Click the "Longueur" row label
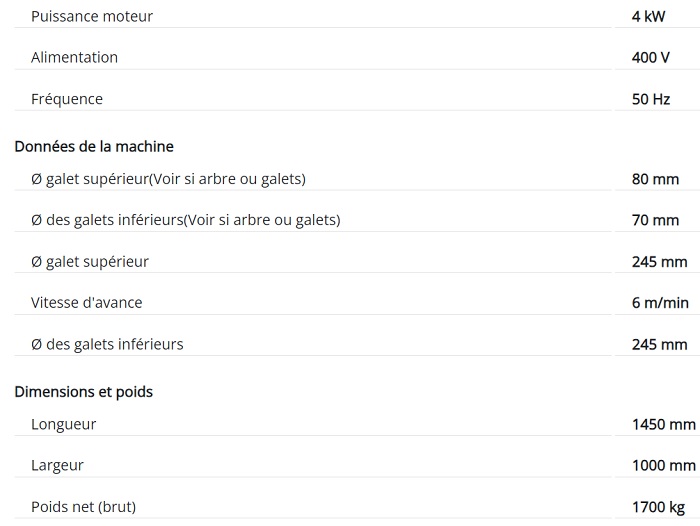This screenshot has width=700, height=526. pyautogui.click(x=64, y=424)
